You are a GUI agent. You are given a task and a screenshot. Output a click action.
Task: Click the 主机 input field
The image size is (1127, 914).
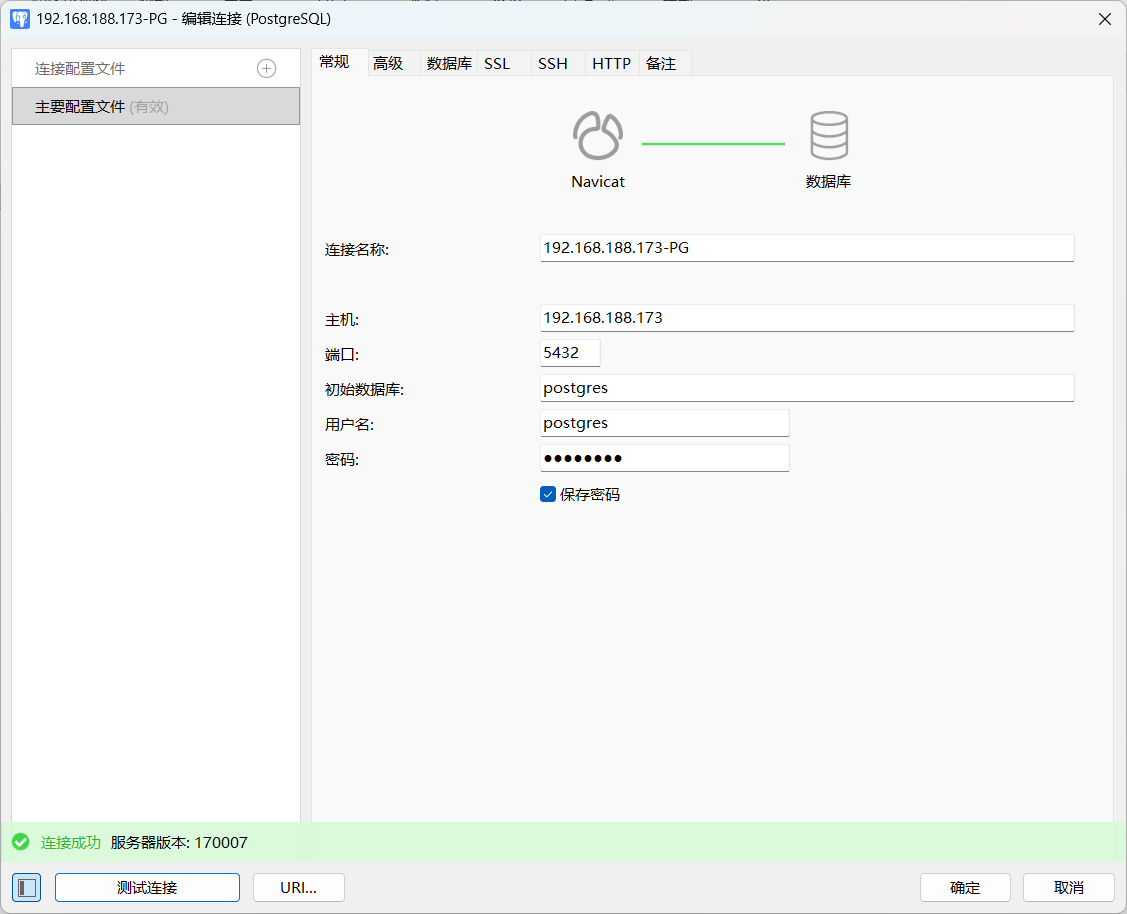point(806,318)
